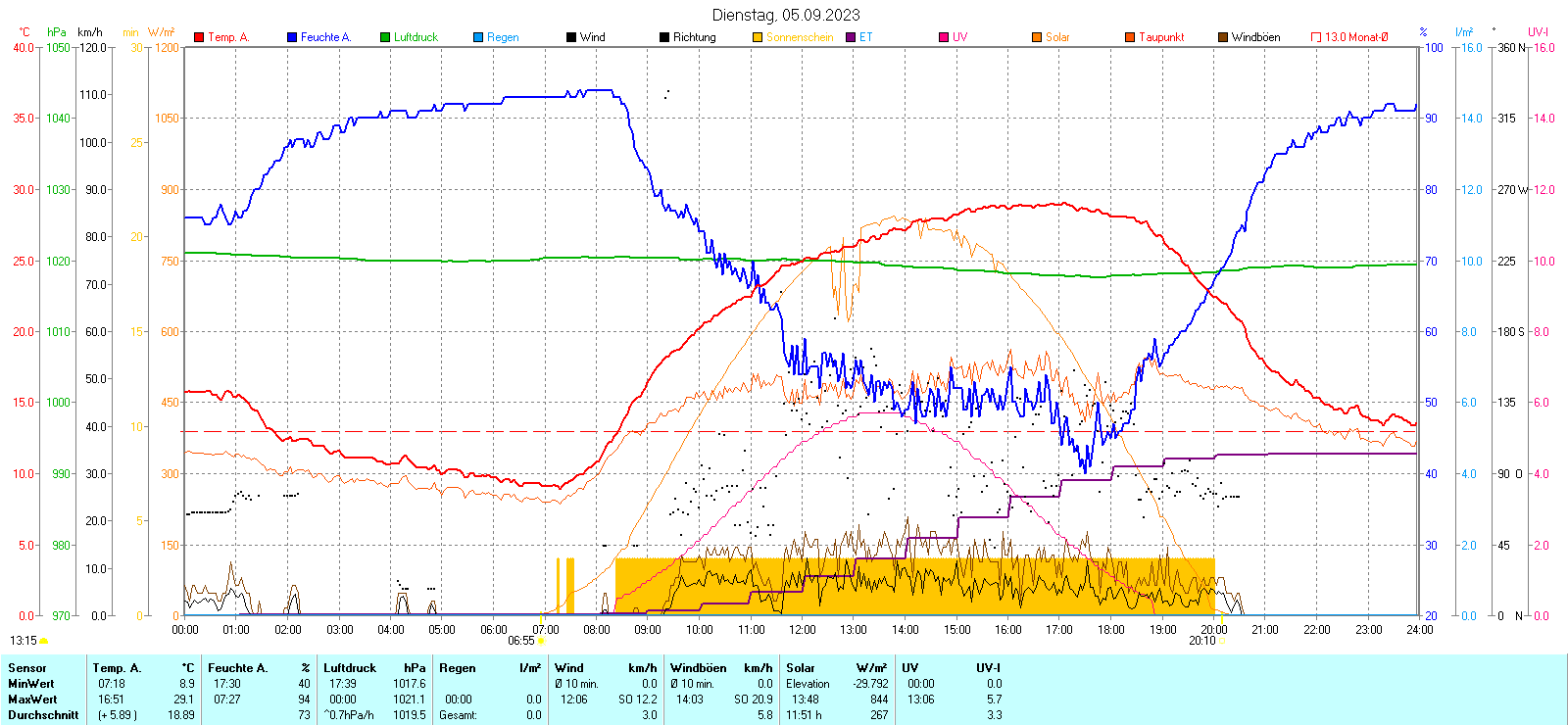Select the Solar legend label
1568x725 pixels.
click(x=1057, y=37)
